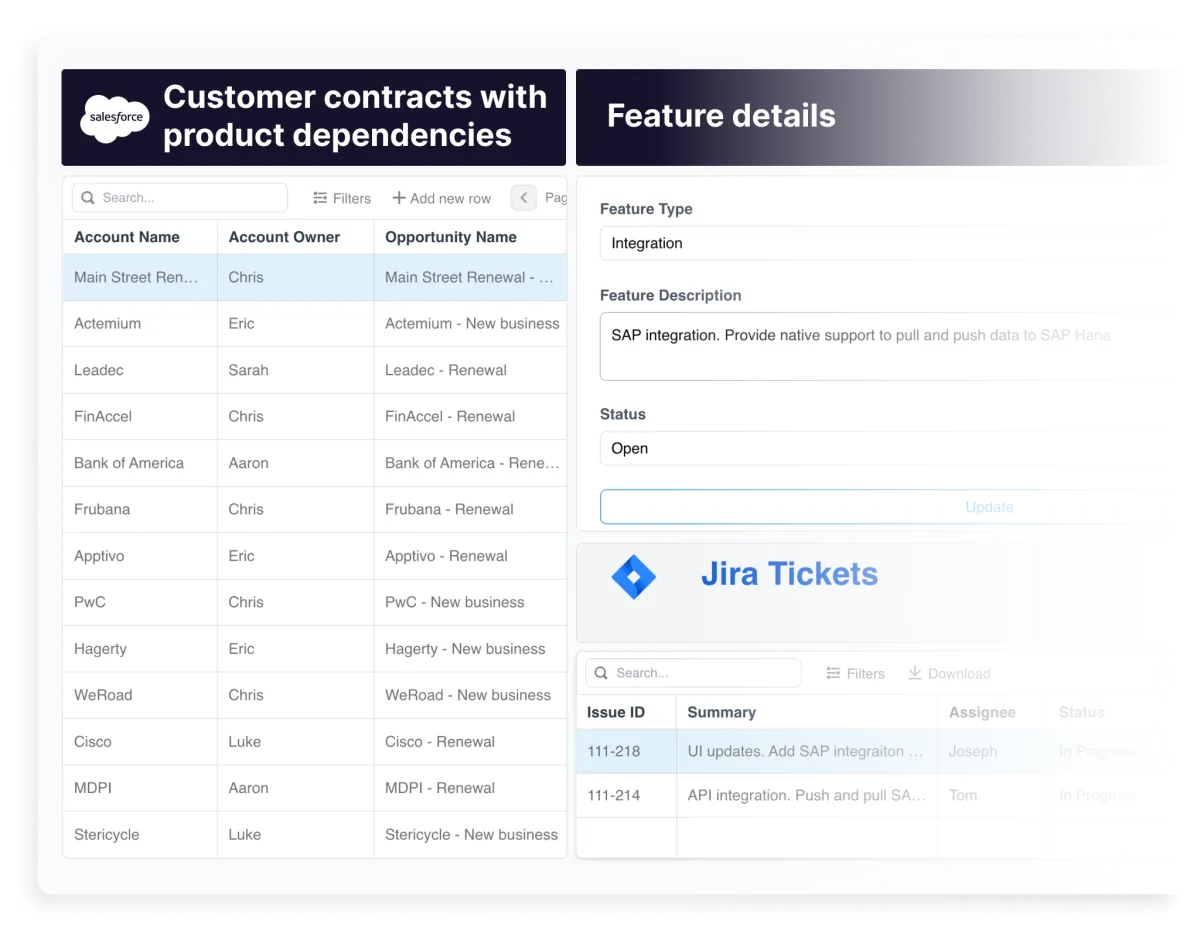Click the Jira diamond logo
1200x933 pixels.
[x=633, y=577]
